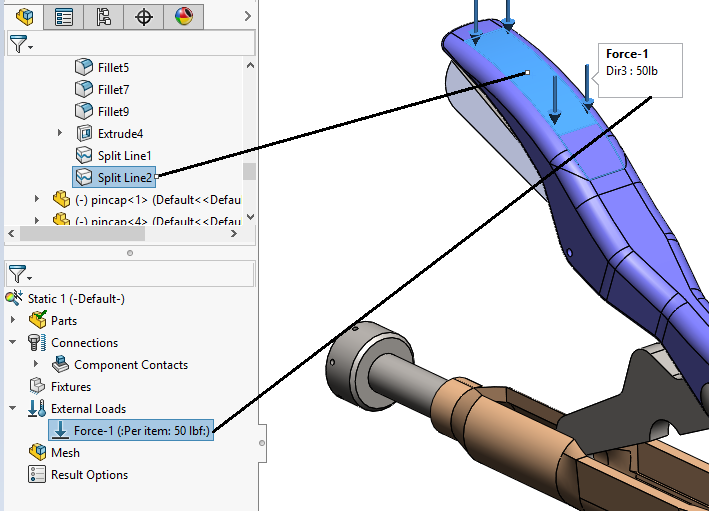Click the panel split handle dot

click(x=130, y=253)
